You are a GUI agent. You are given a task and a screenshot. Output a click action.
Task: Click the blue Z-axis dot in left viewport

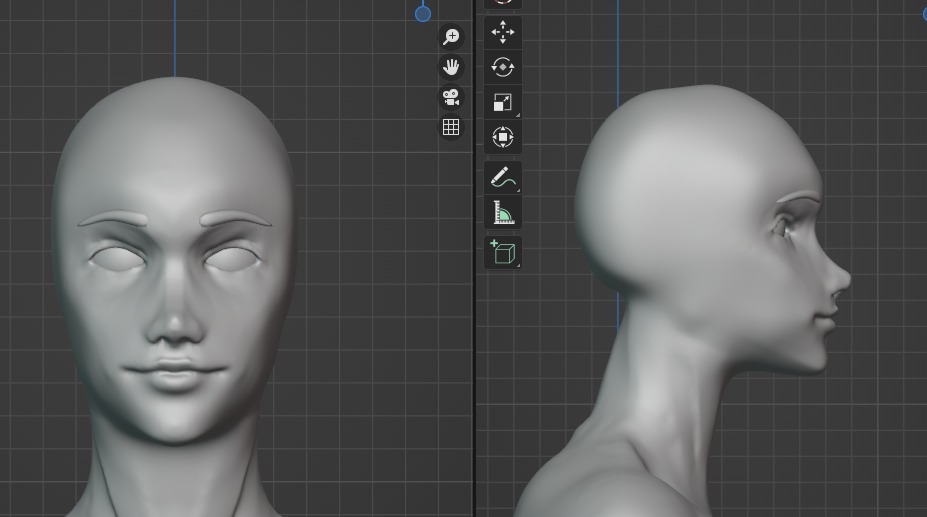coord(423,13)
